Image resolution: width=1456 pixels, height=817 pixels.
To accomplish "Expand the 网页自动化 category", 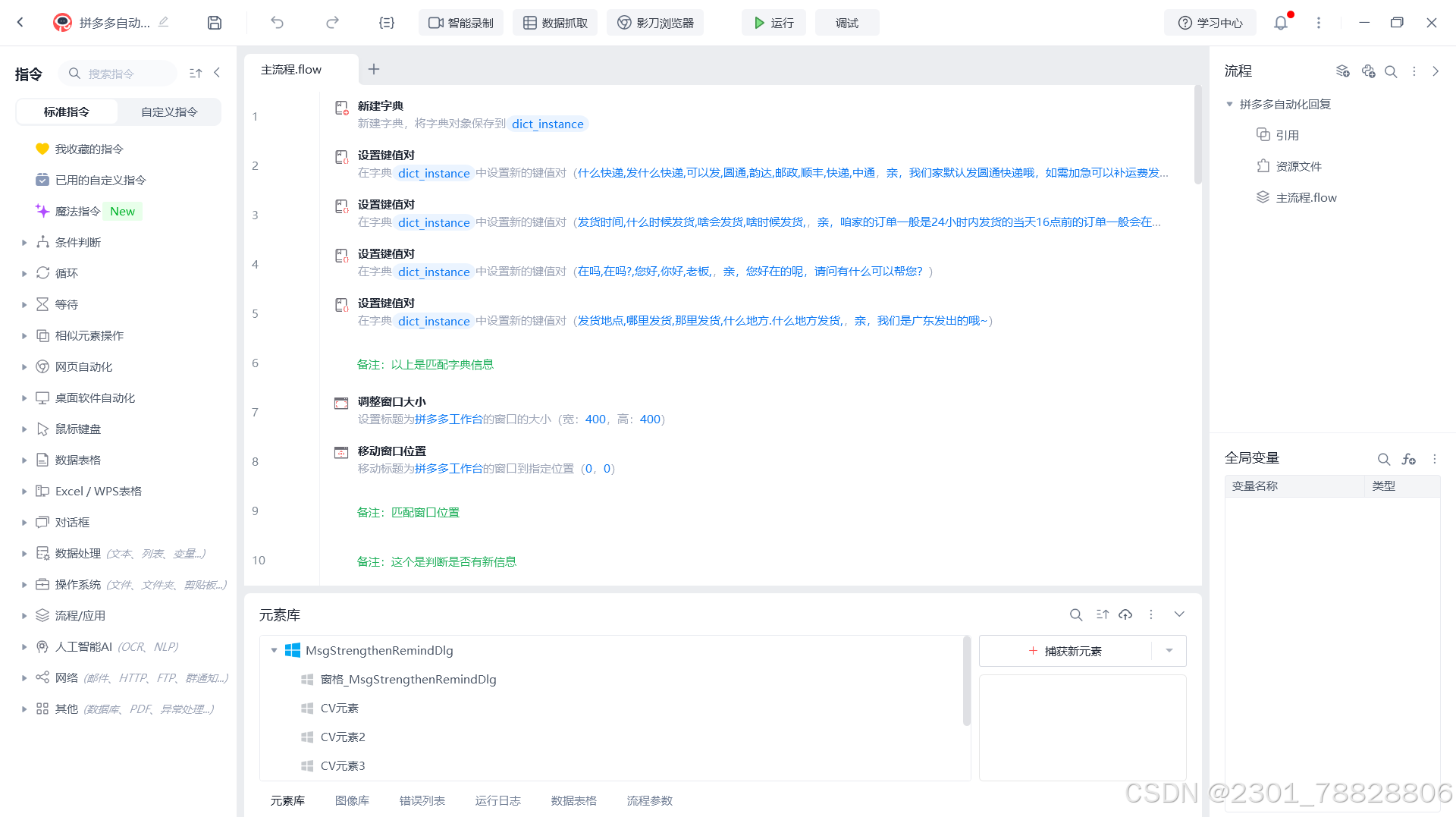I will [x=24, y=367].
